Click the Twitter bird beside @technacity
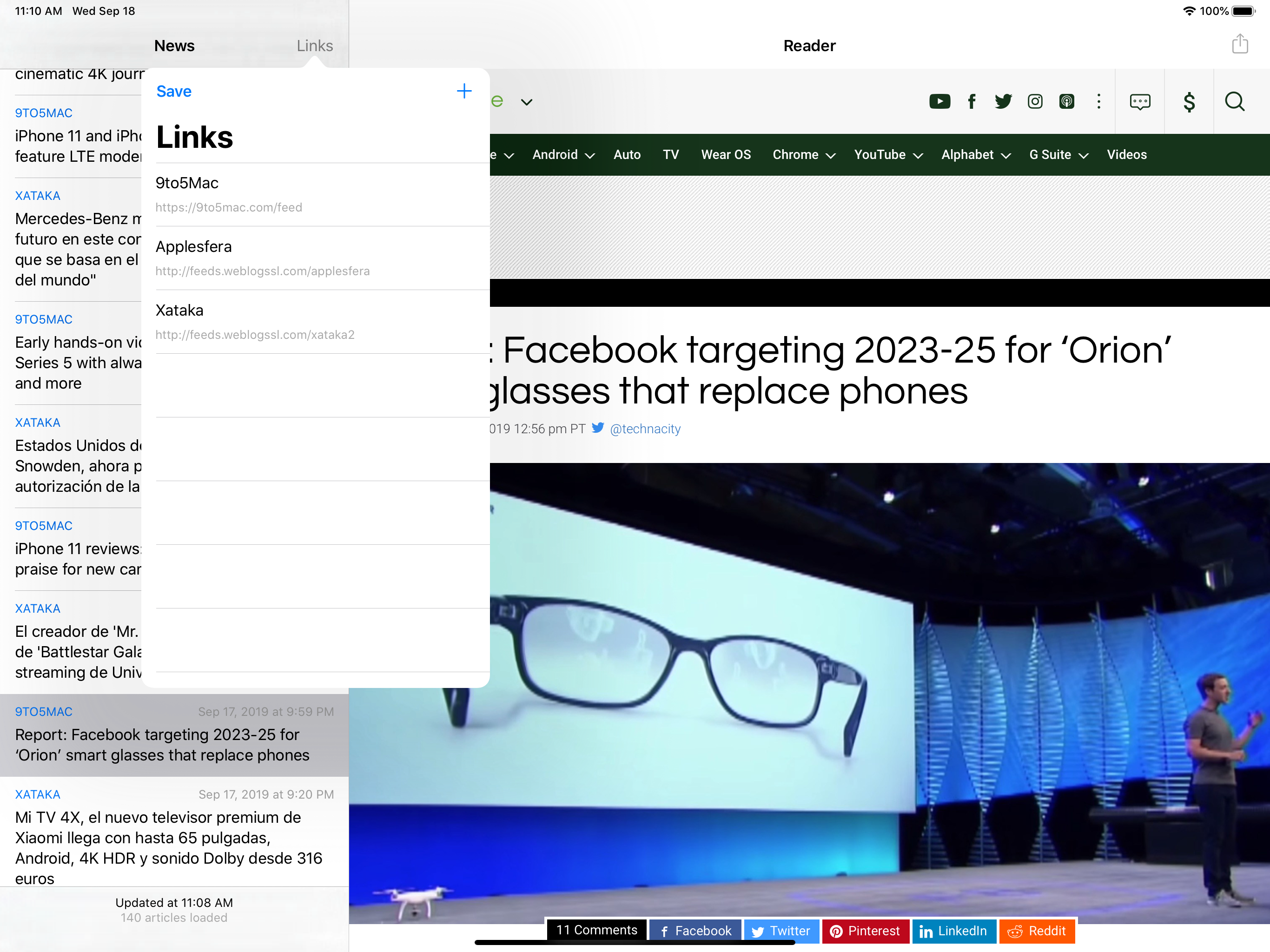Image resolution: width=1270 pixels, height=952 pixels. (598, 428)
